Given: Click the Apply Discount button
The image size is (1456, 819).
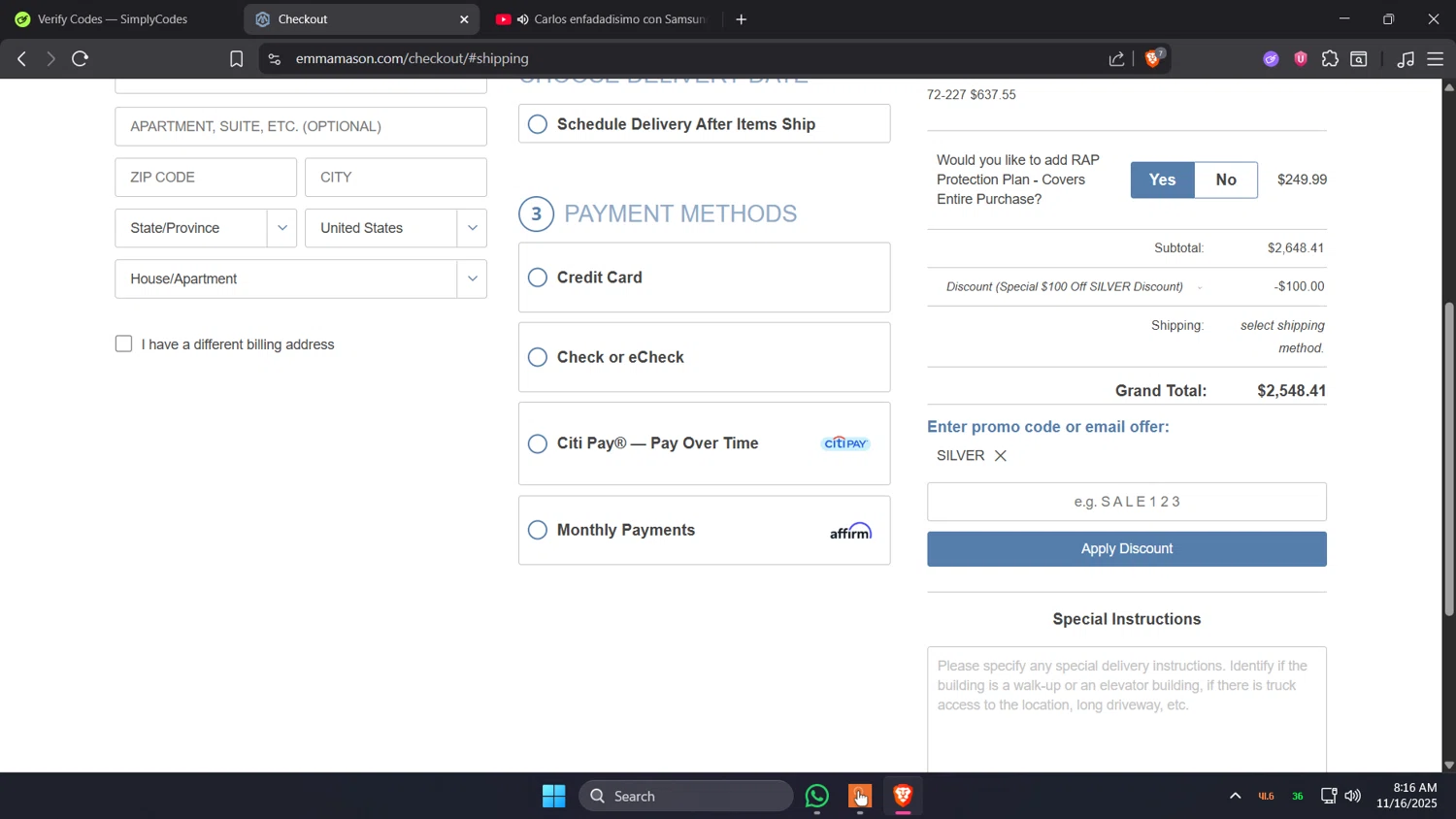Looking at the screenshot, I should tap(1126, 549).
